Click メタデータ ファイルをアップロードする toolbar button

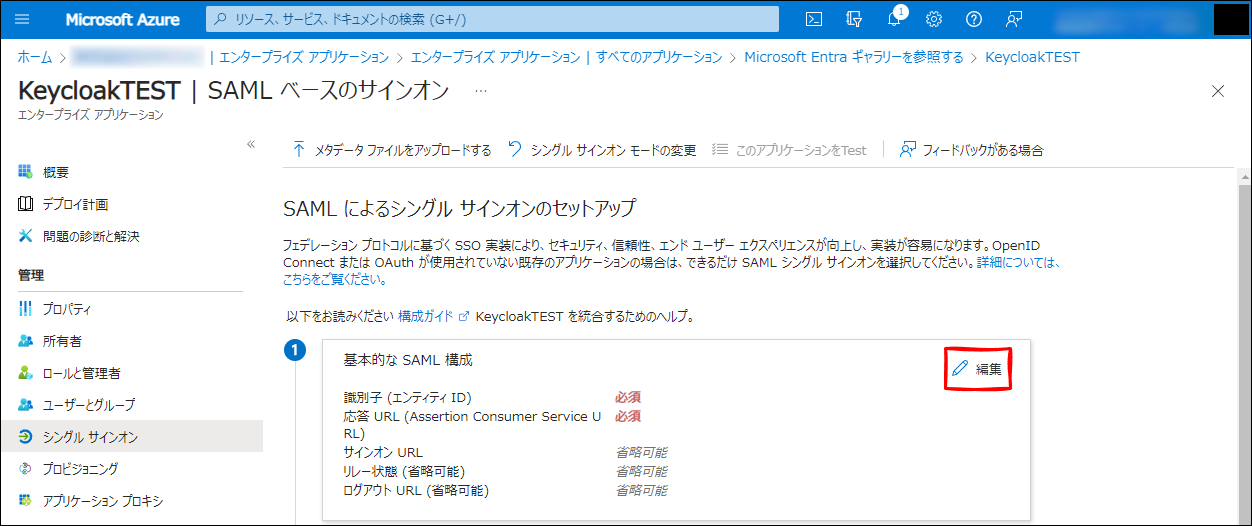pos(392,150)
